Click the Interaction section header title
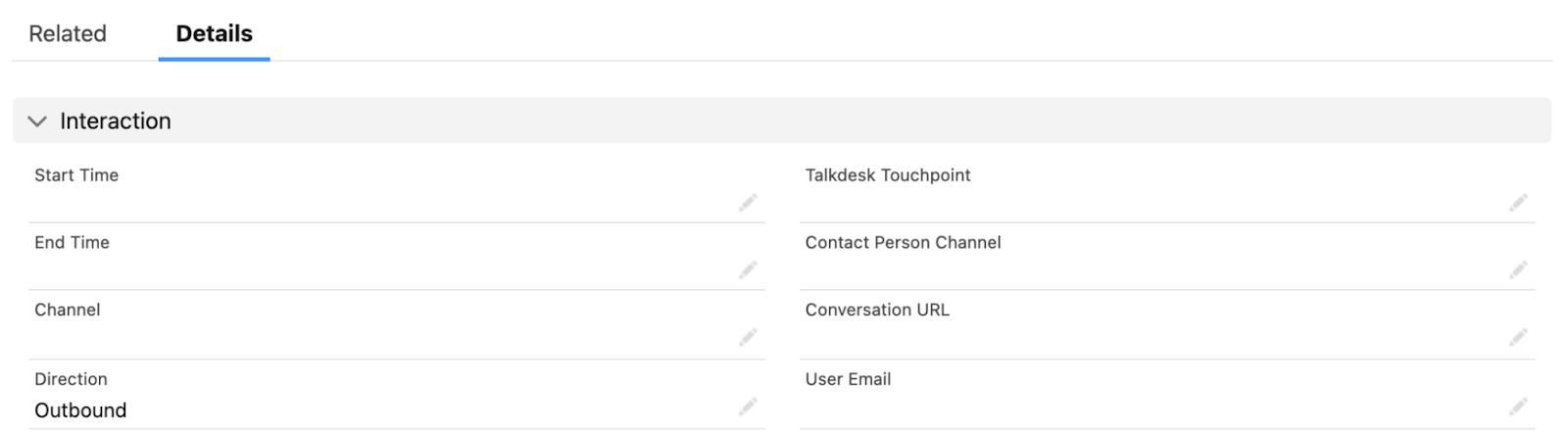The height and width of the screenshot is (434, 1568). (116, 121)
